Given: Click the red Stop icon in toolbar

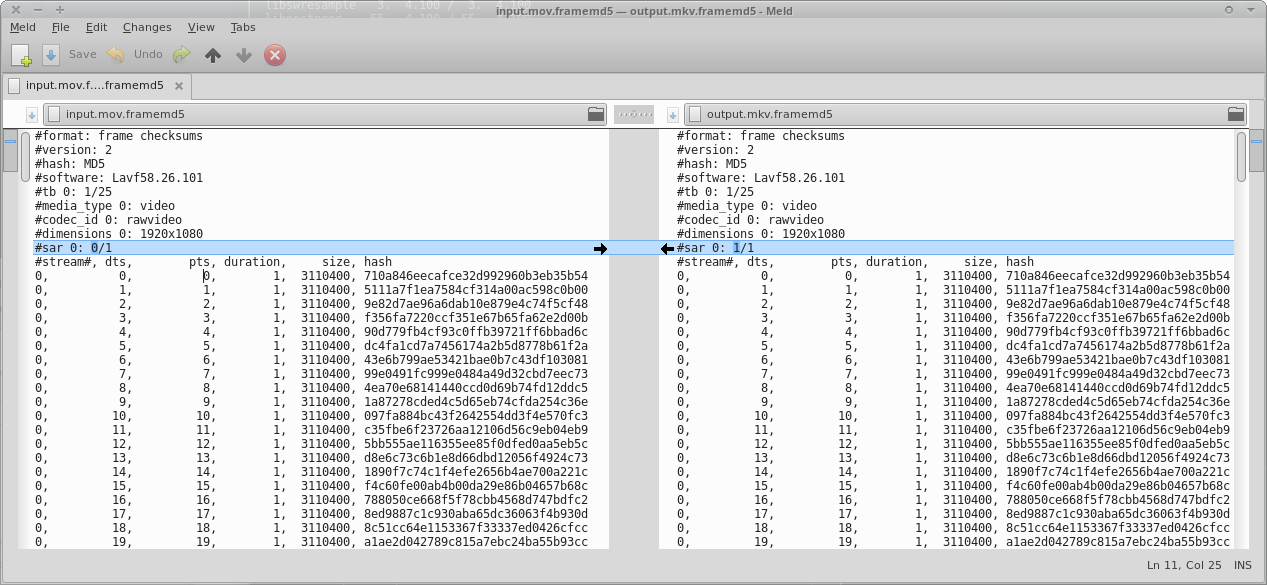Looking at the screenshot, I should [275, 55].
